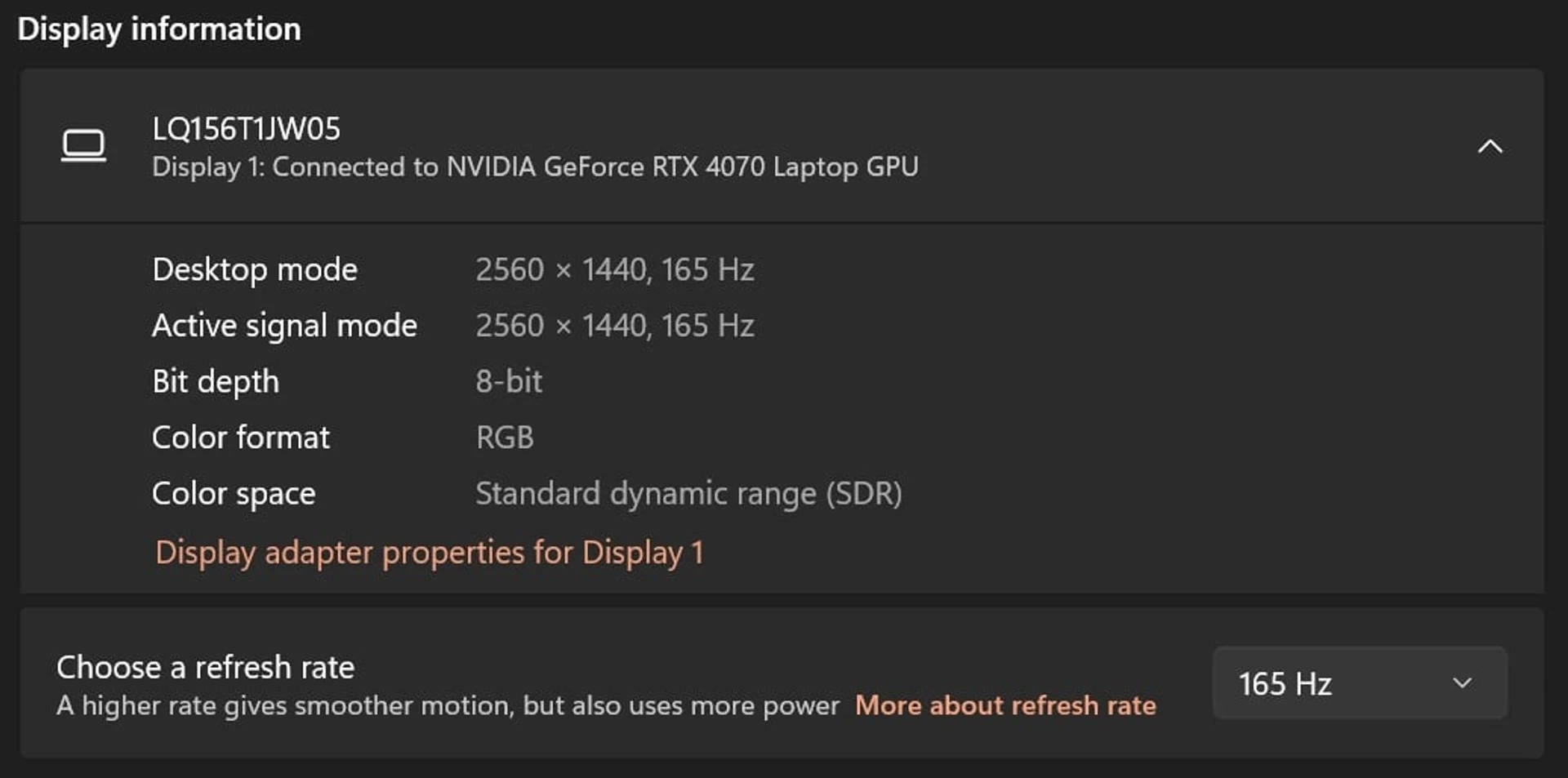1568x778 pixels.
Task: Click the refresh rate dropdown arrow
Action: click(x=1462, y=682)
